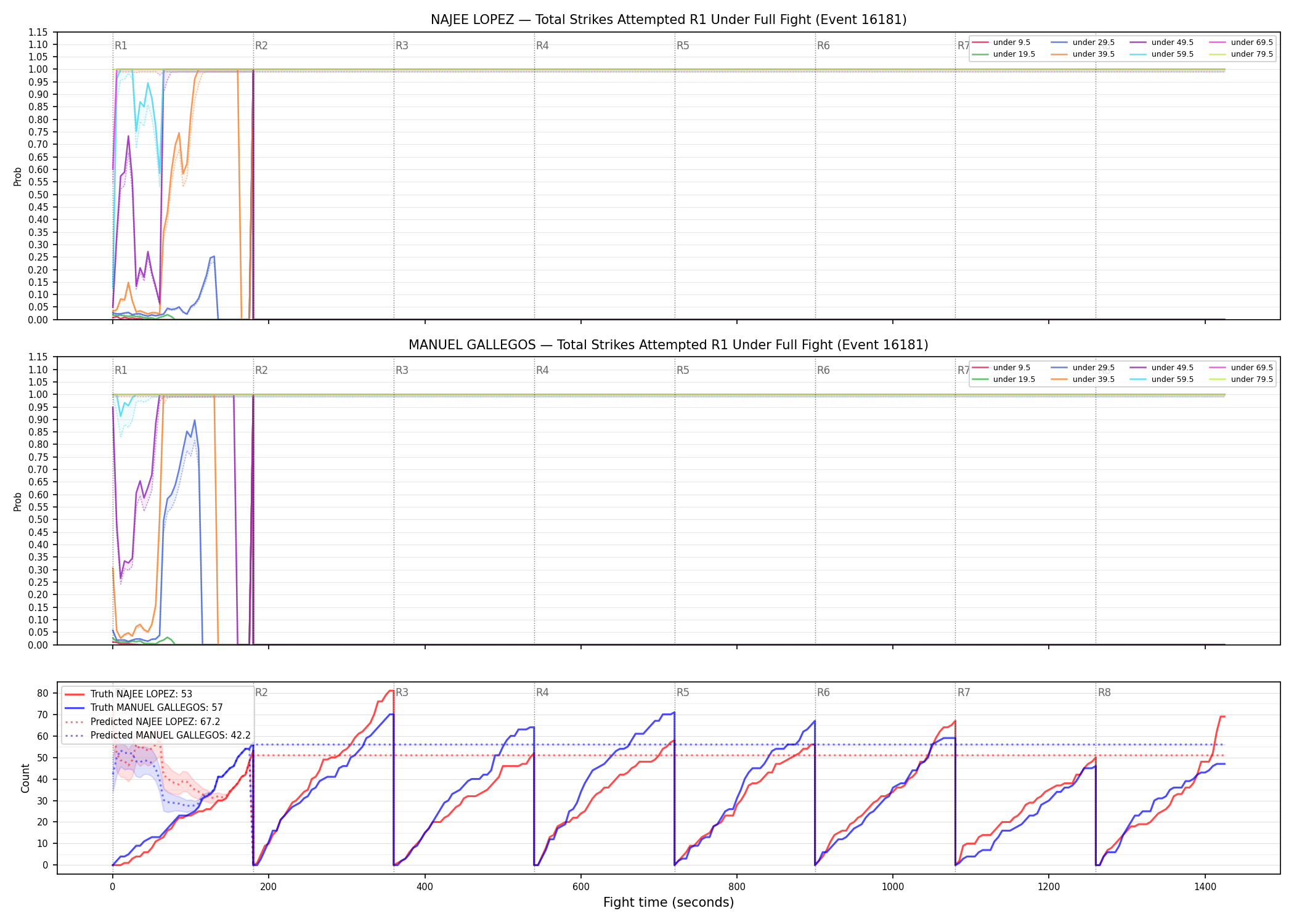Click y-axis tick 80 on Count chart
Viewport: 1294px width, 924px height.
click(x=43, y=693)
